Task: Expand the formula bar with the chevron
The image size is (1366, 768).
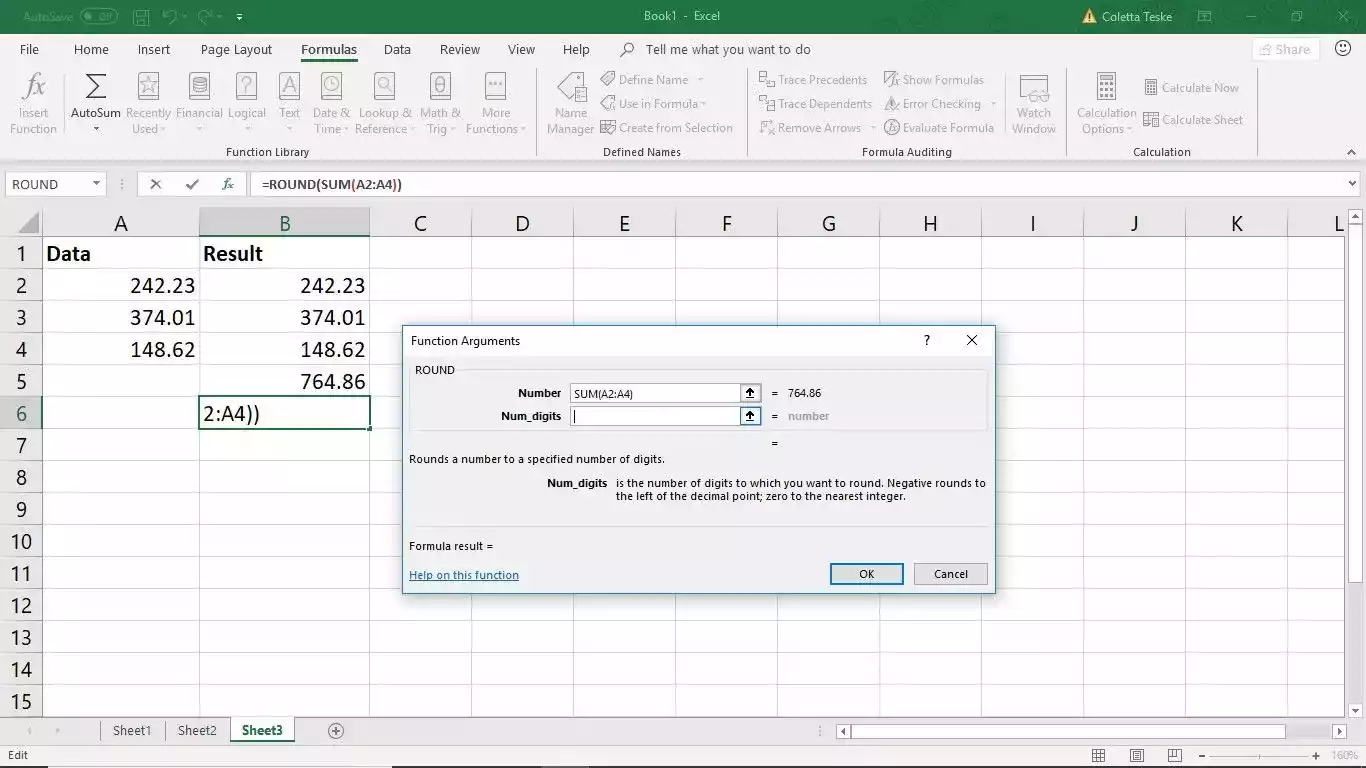Action: 1353,184
